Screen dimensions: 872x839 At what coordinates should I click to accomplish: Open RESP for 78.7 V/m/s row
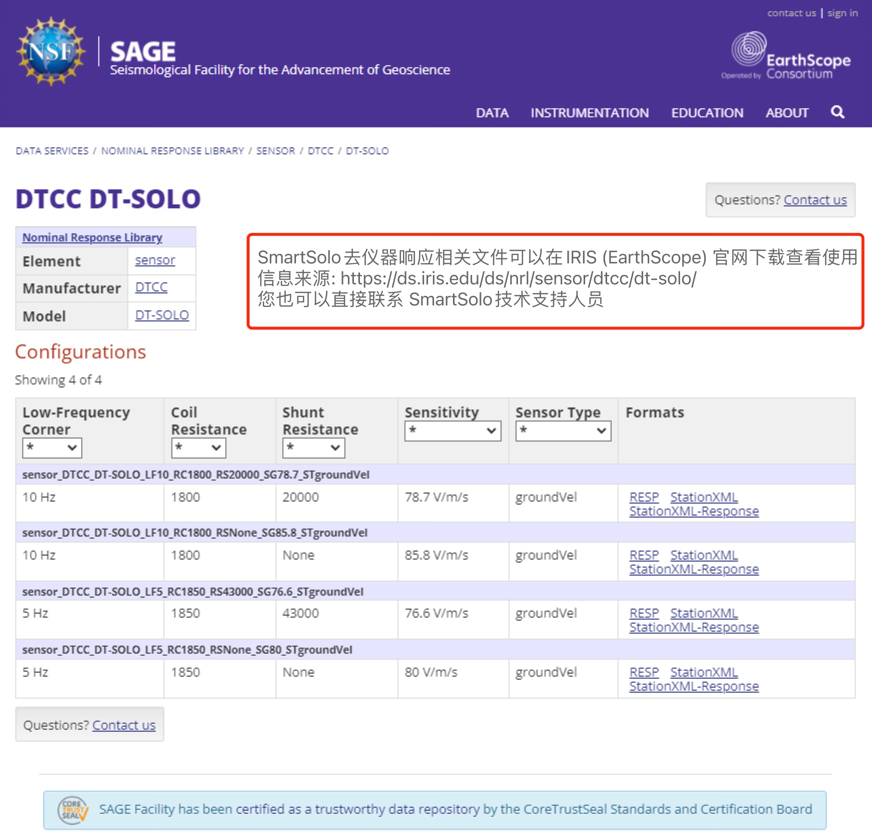click(x=644, y=497)
